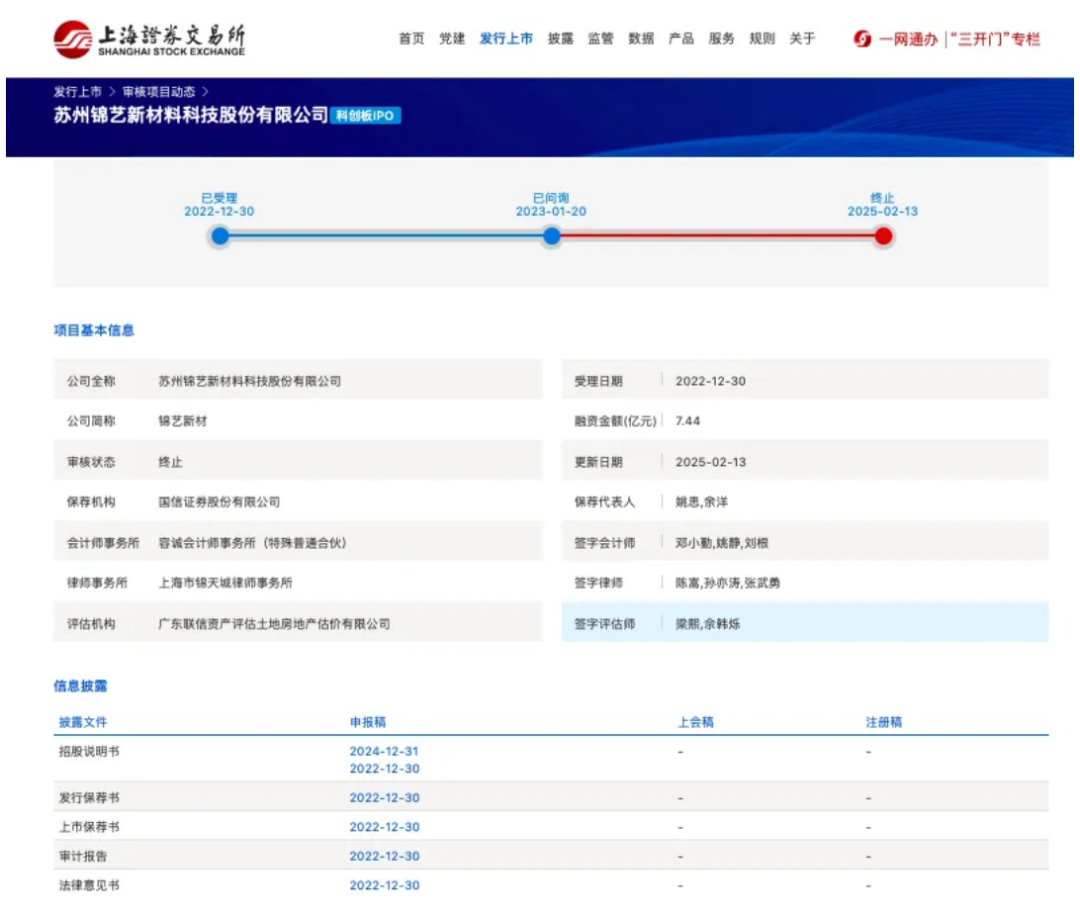Click the 审核状态 value 终止
The height and width of the screenshot is (914, 1080).
click(170, 462)
